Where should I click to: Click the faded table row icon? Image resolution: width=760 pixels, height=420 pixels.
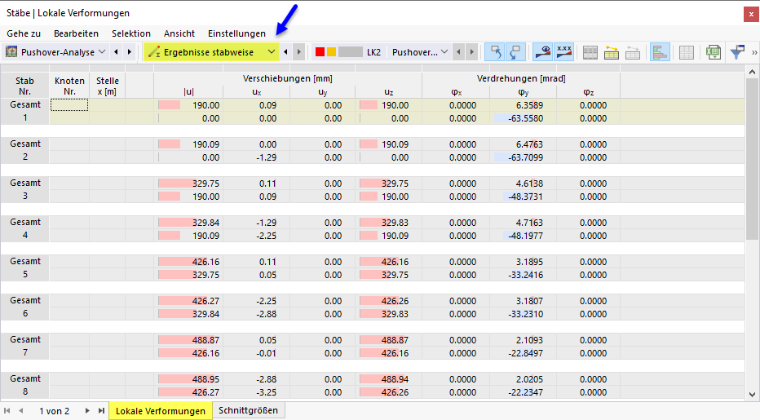[x=633, y=52]
